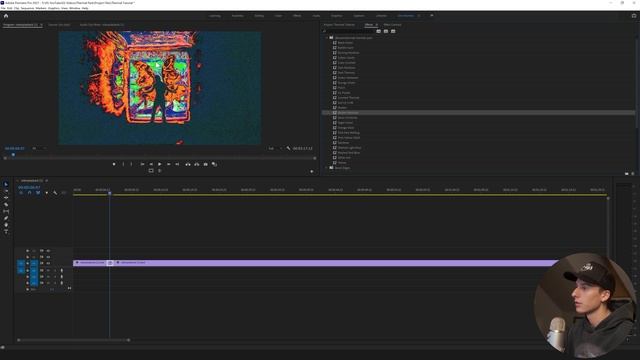Click Mark Out in the Program monitor
640x360 pixels.
(131, 164)
